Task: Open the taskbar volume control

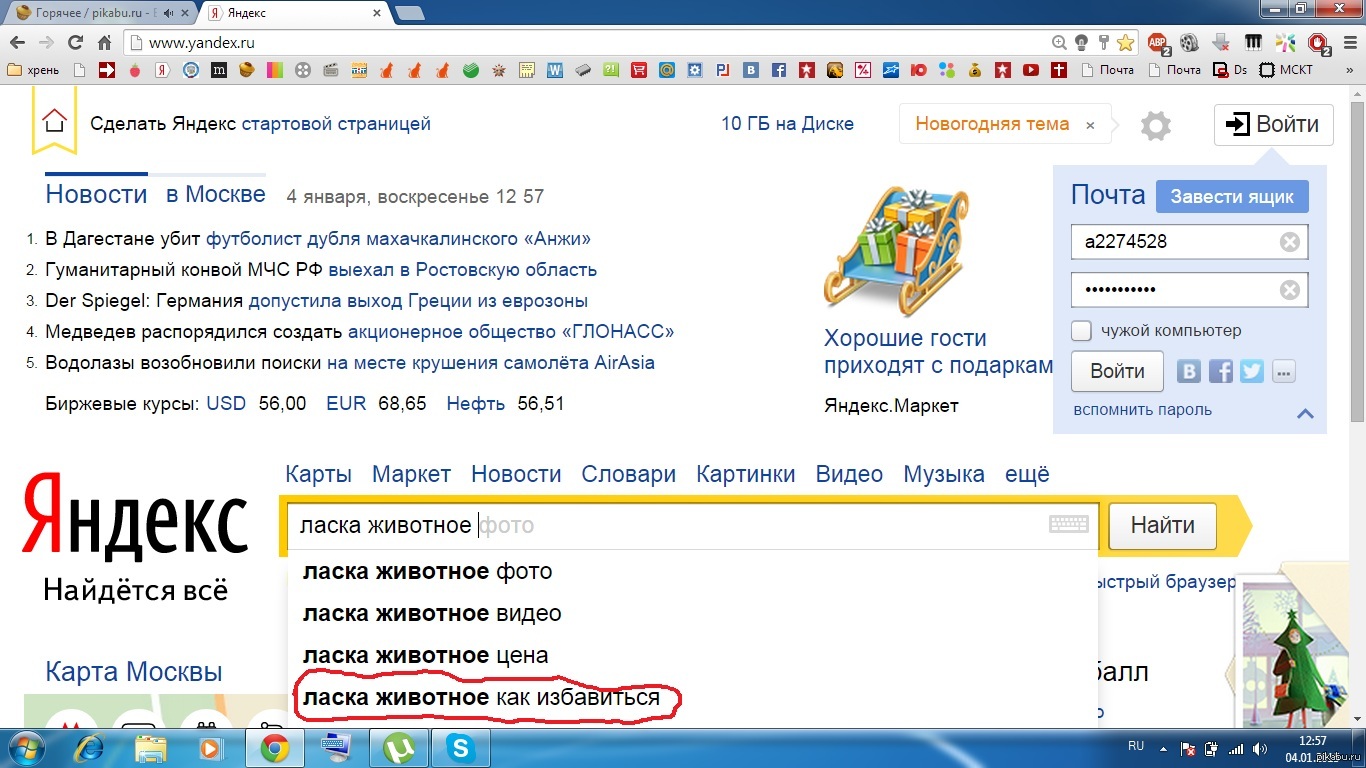Action: click(x=1258, y=748)
